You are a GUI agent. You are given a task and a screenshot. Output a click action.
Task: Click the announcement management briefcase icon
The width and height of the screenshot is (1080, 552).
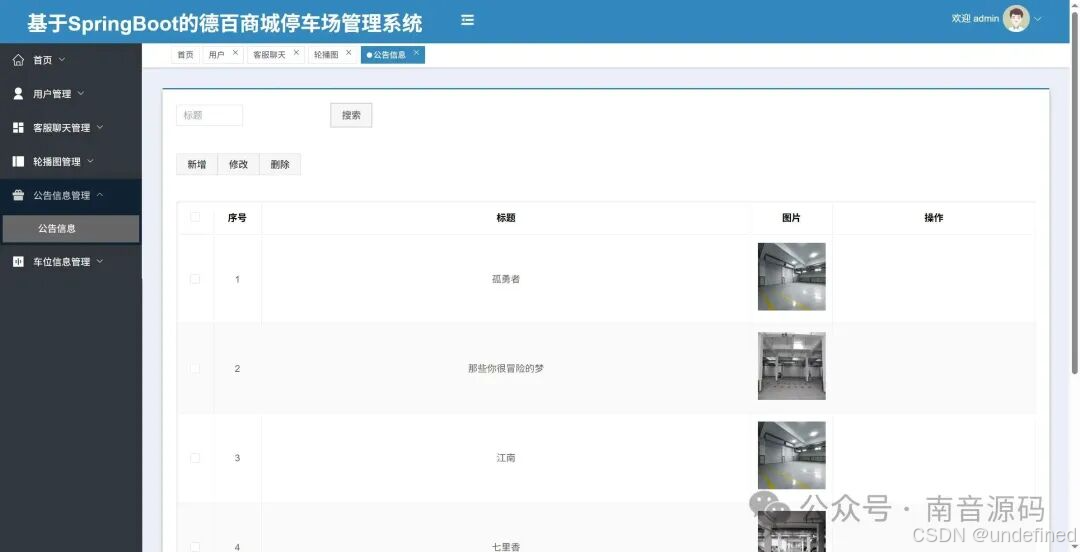[19, 195]
